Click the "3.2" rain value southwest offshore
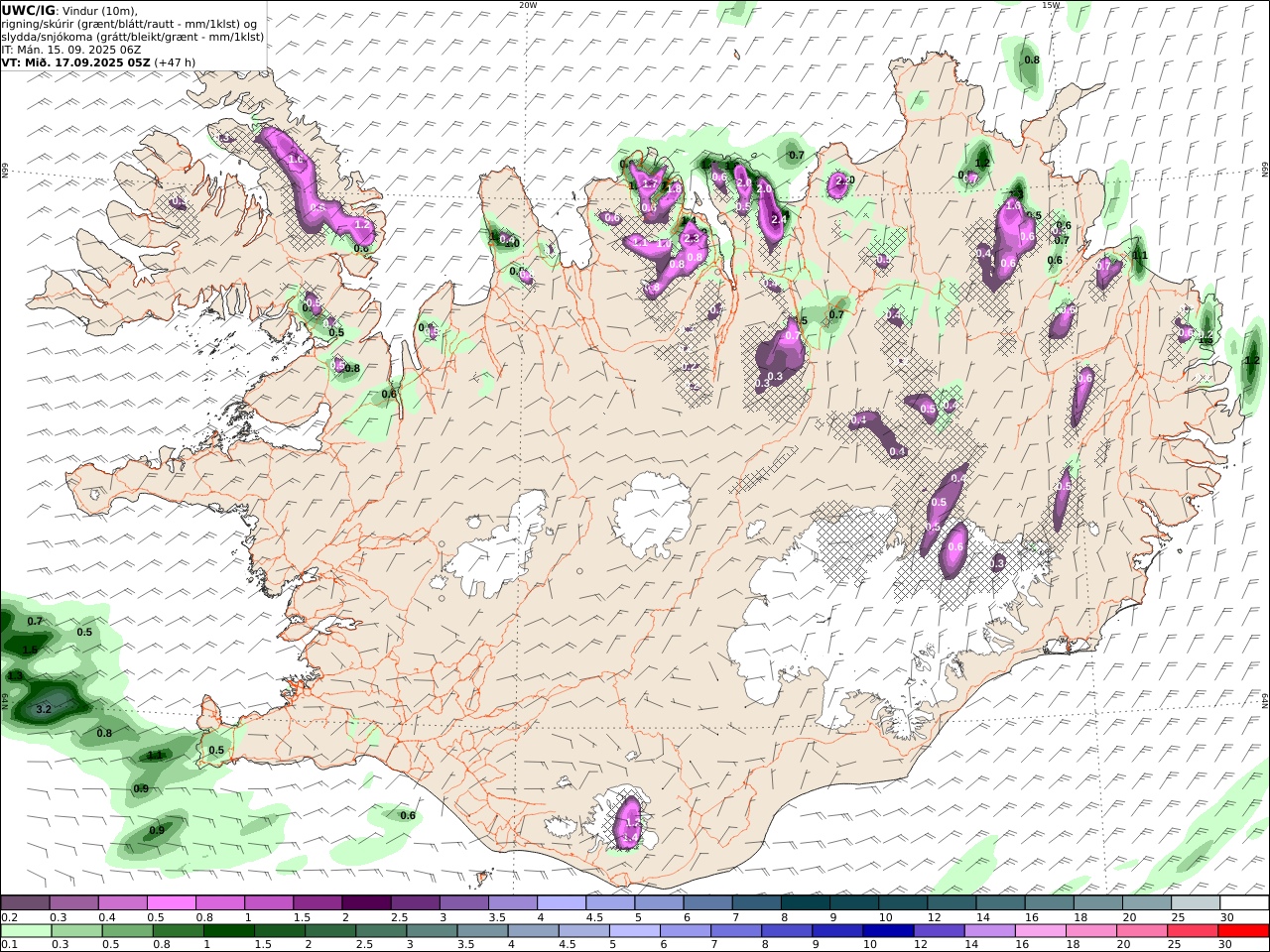 coord(44,710)
